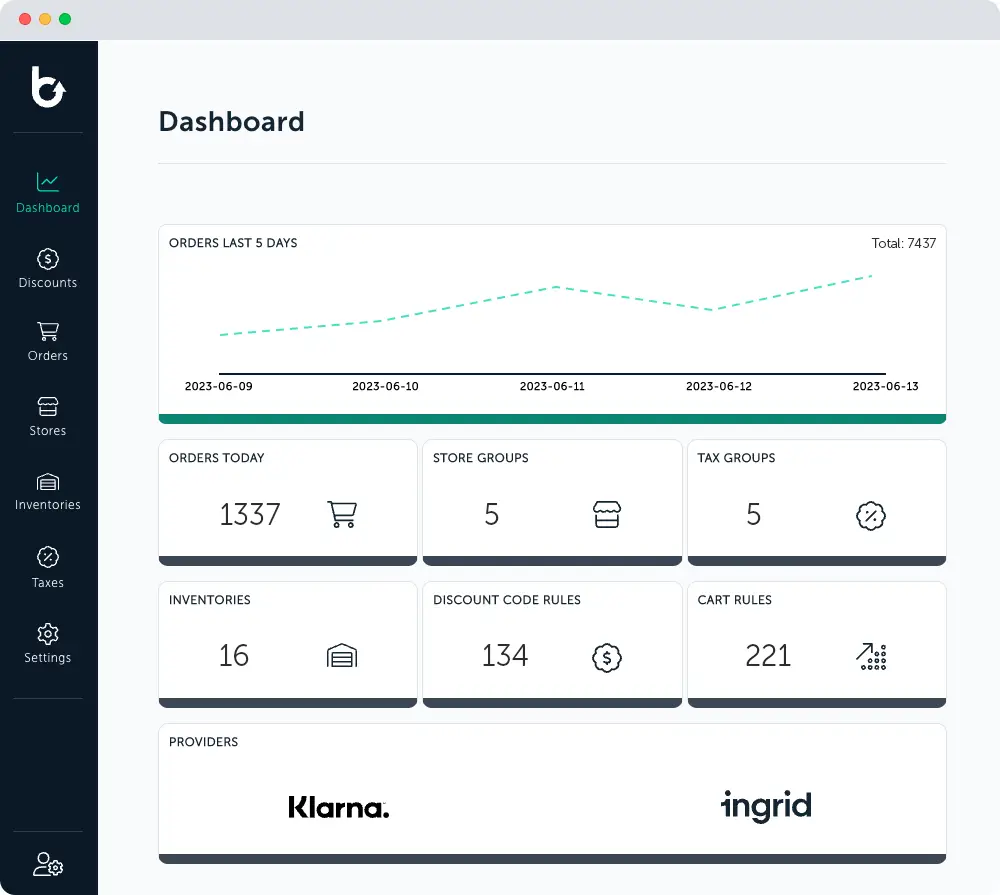Screen dimensions: 1000x895
Task: Select the Dashboard menu label text
Action: click(x=47, y=207)
